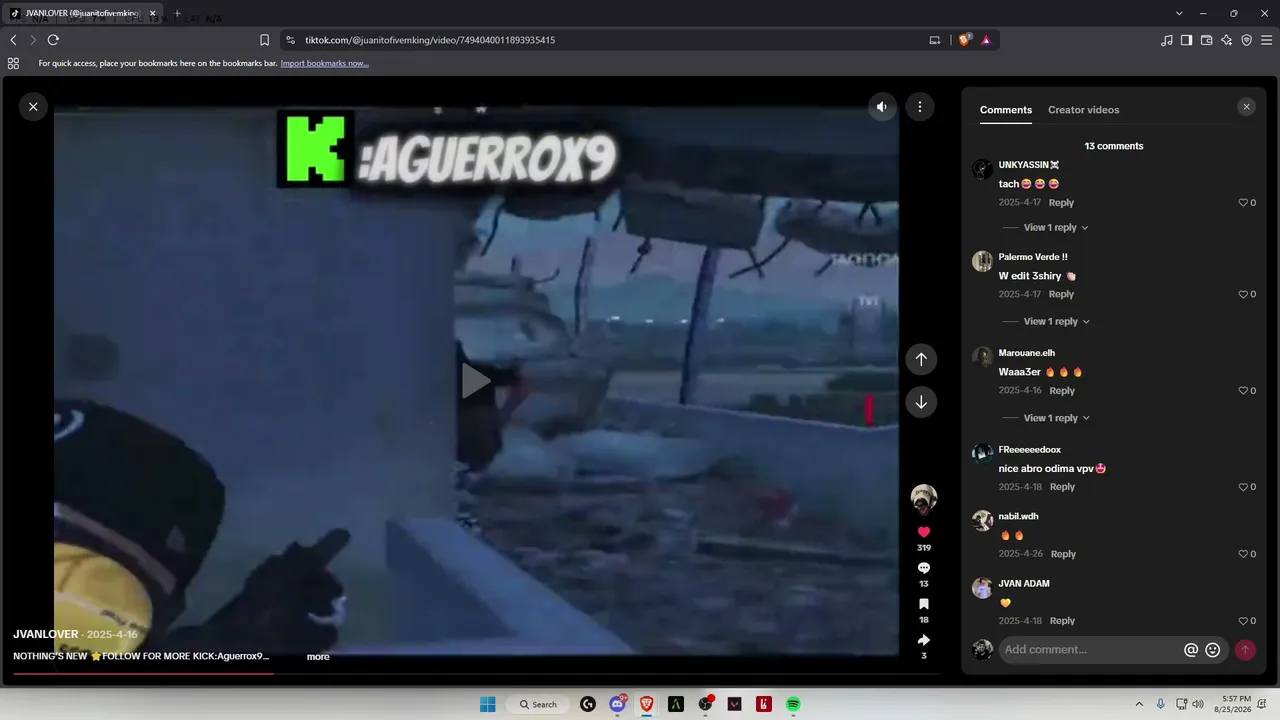
Task: Open the video's three-dot options menu
Action: (920, 106)
